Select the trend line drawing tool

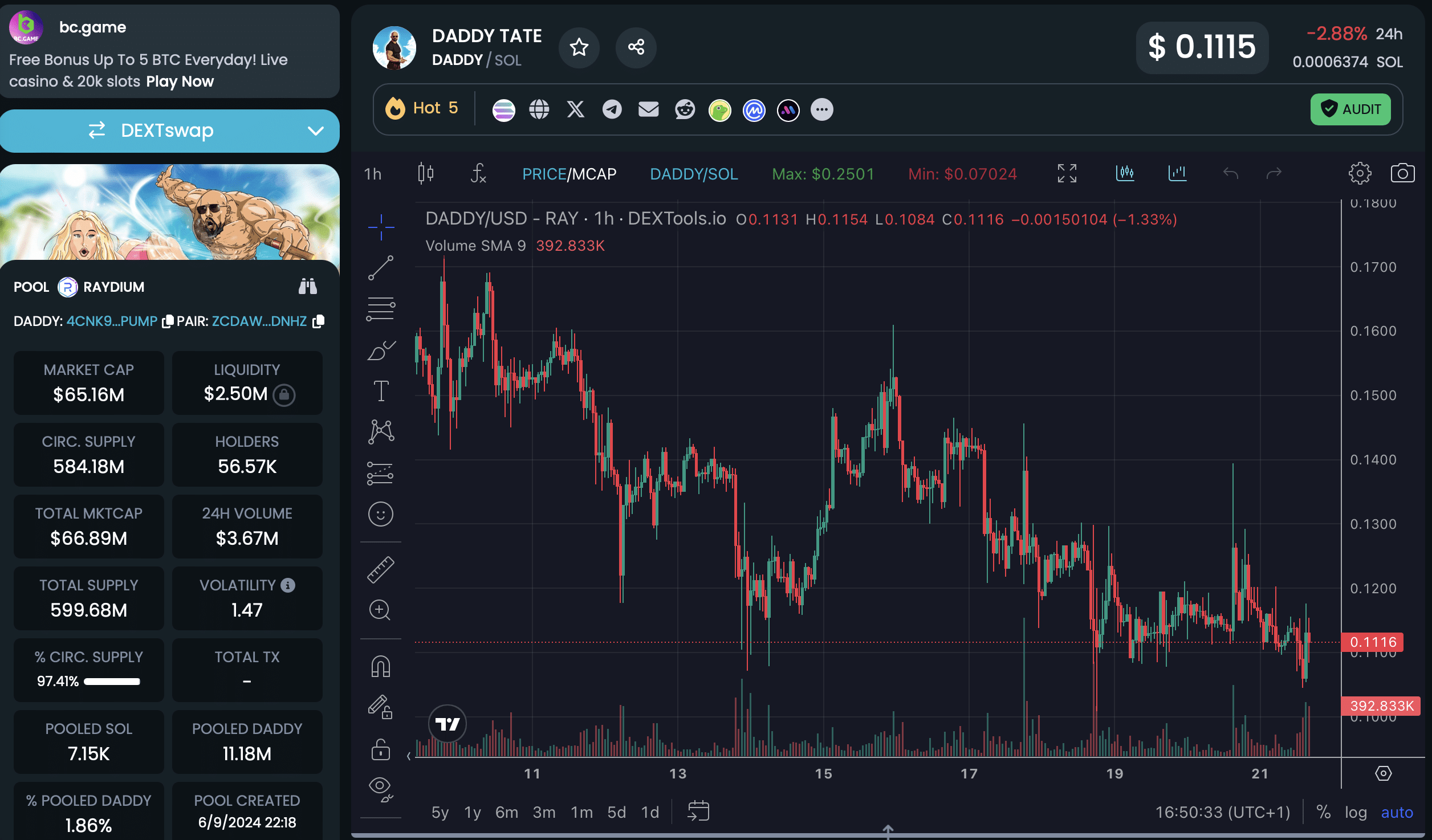point(381,268)
